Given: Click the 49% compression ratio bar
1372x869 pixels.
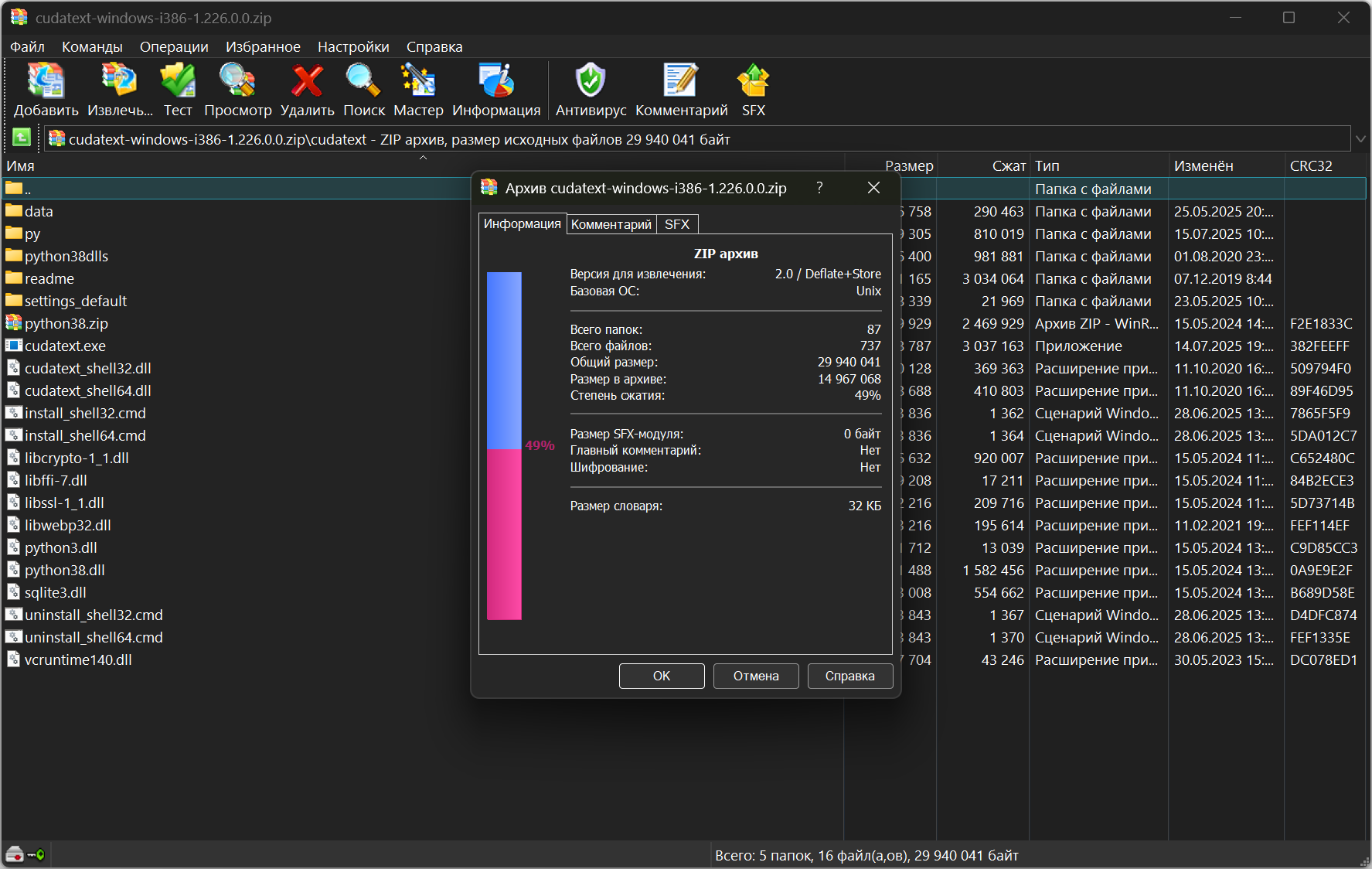Looking at the screenshot, I should click(504, 446).
